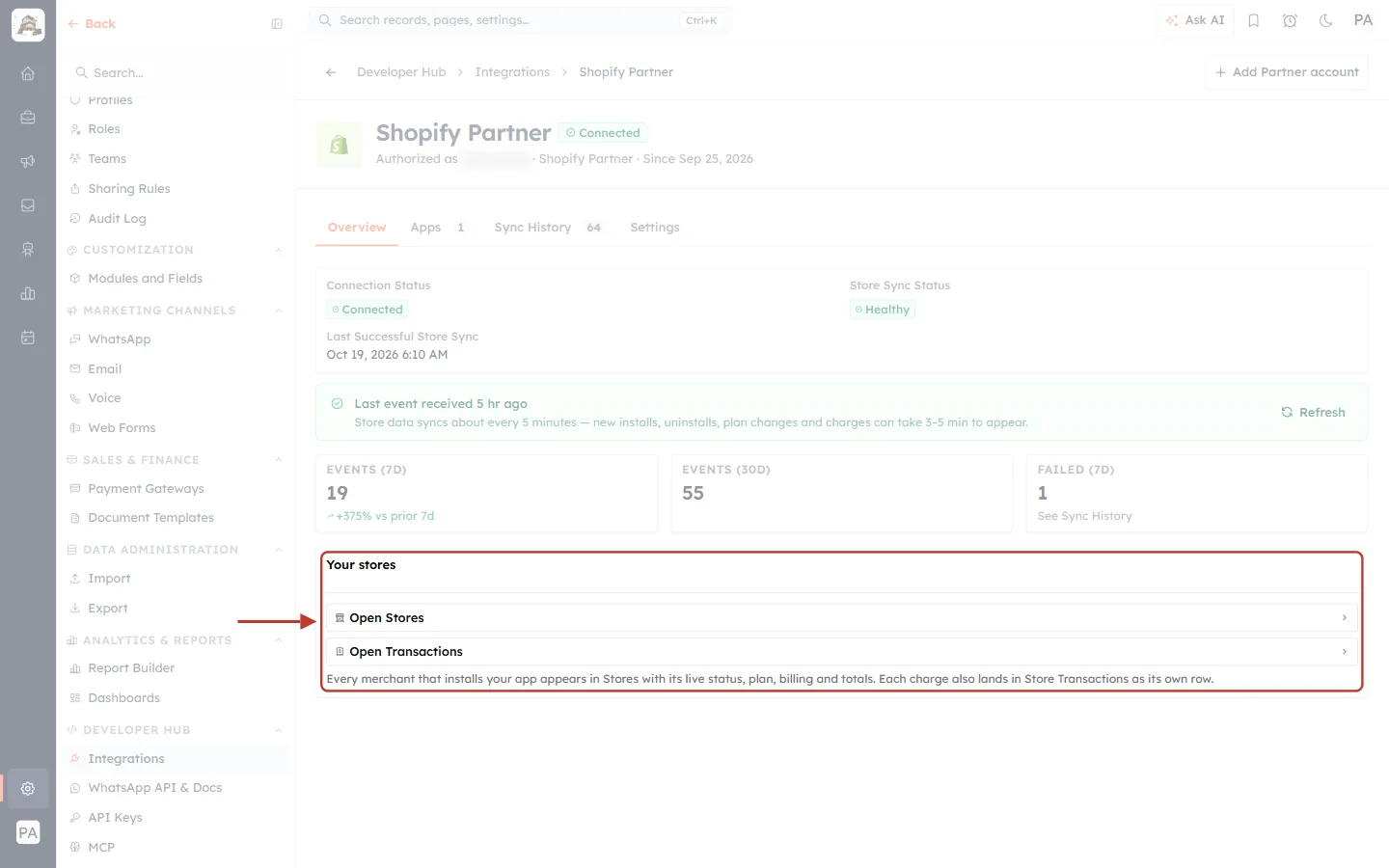The image size is (1389, 868).
Task: Open Developer Hub breadcrumb link
Action: point(401,72)
